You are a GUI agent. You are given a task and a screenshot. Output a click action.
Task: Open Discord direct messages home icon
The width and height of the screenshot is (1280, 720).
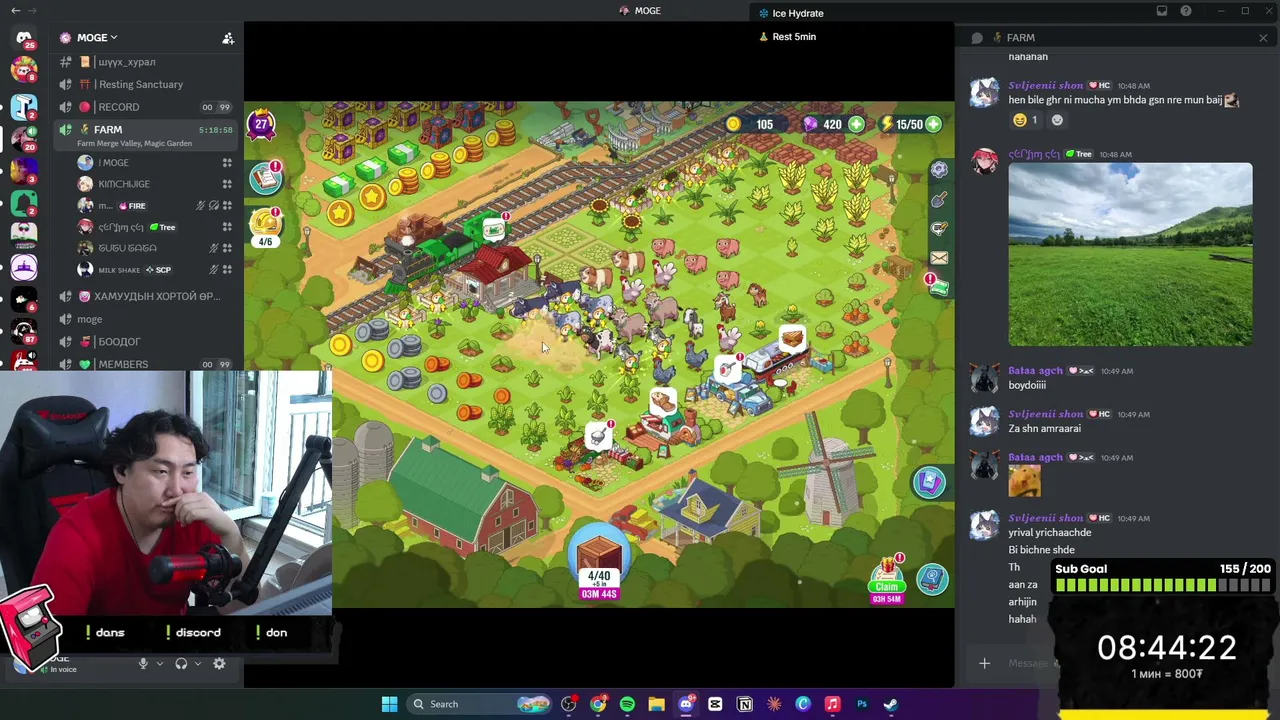click(24, 38)
